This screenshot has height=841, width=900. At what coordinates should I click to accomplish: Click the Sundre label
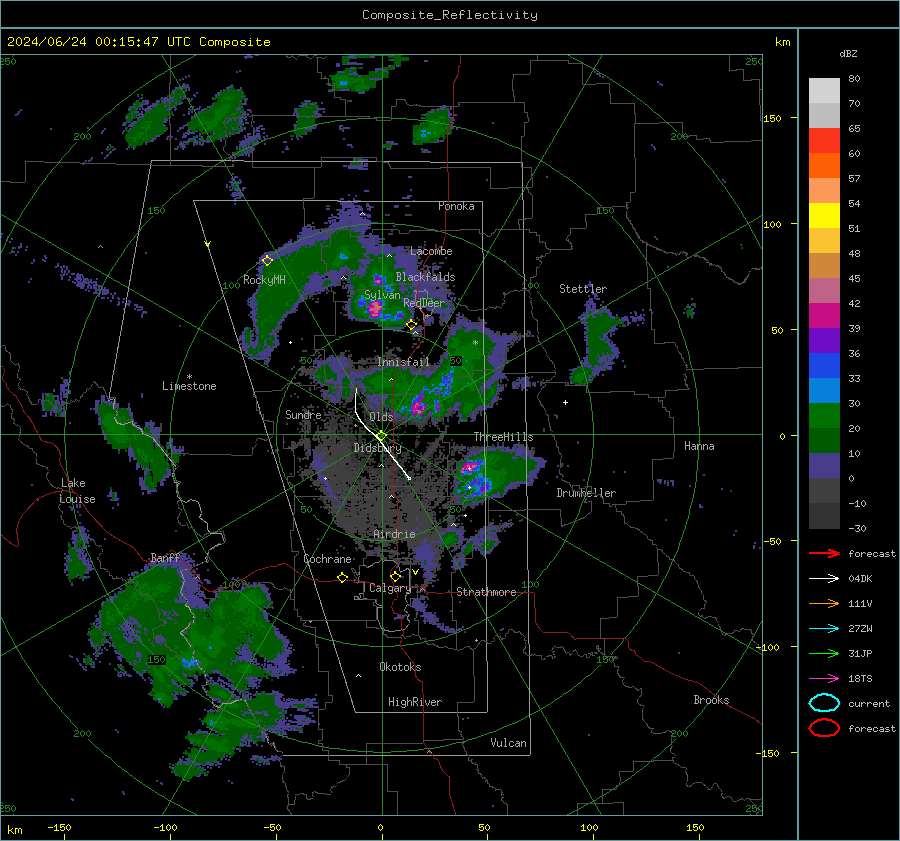(x=303, y=414)
